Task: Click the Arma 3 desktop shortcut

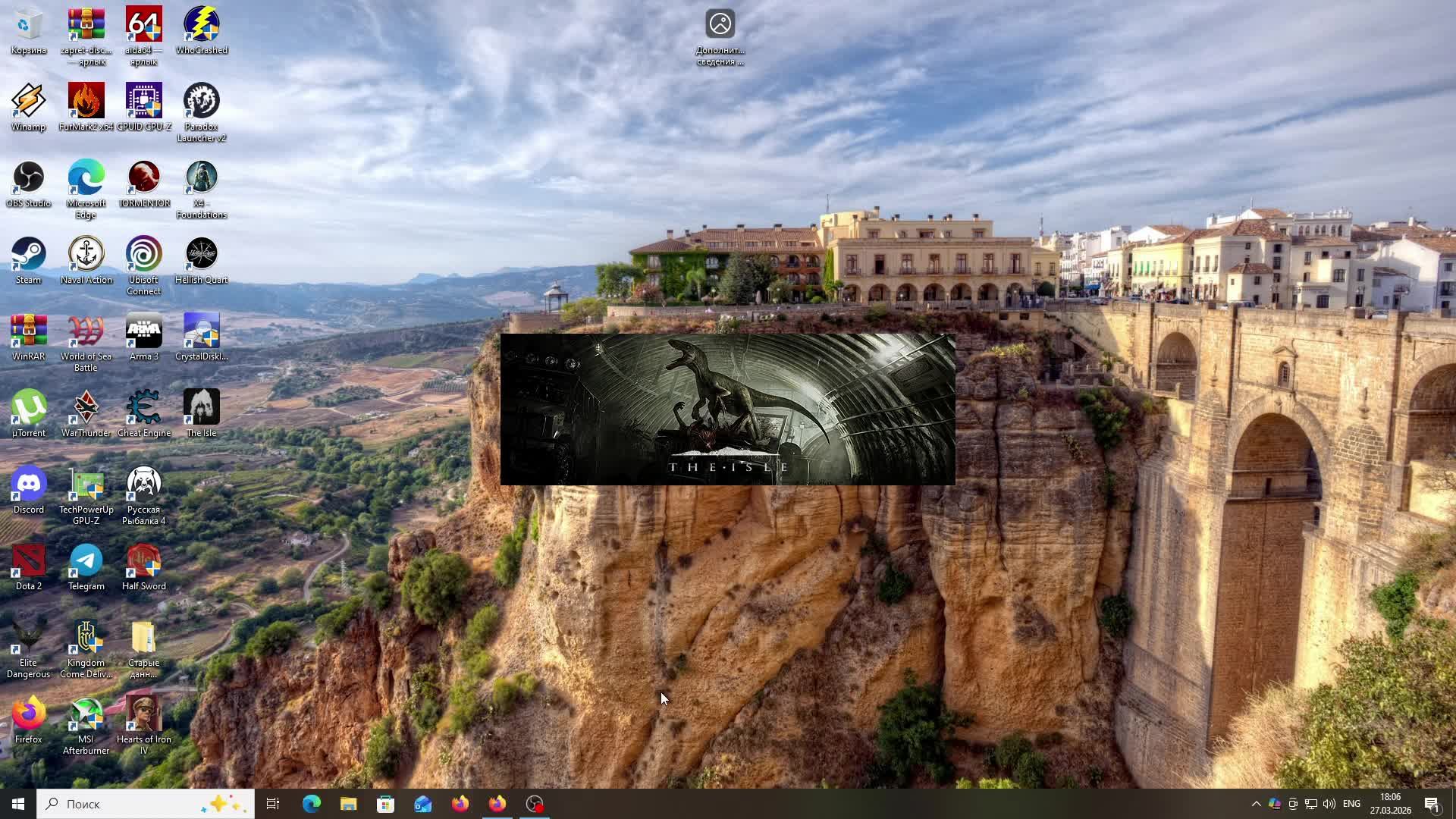Action: click(x=143, y=331)
